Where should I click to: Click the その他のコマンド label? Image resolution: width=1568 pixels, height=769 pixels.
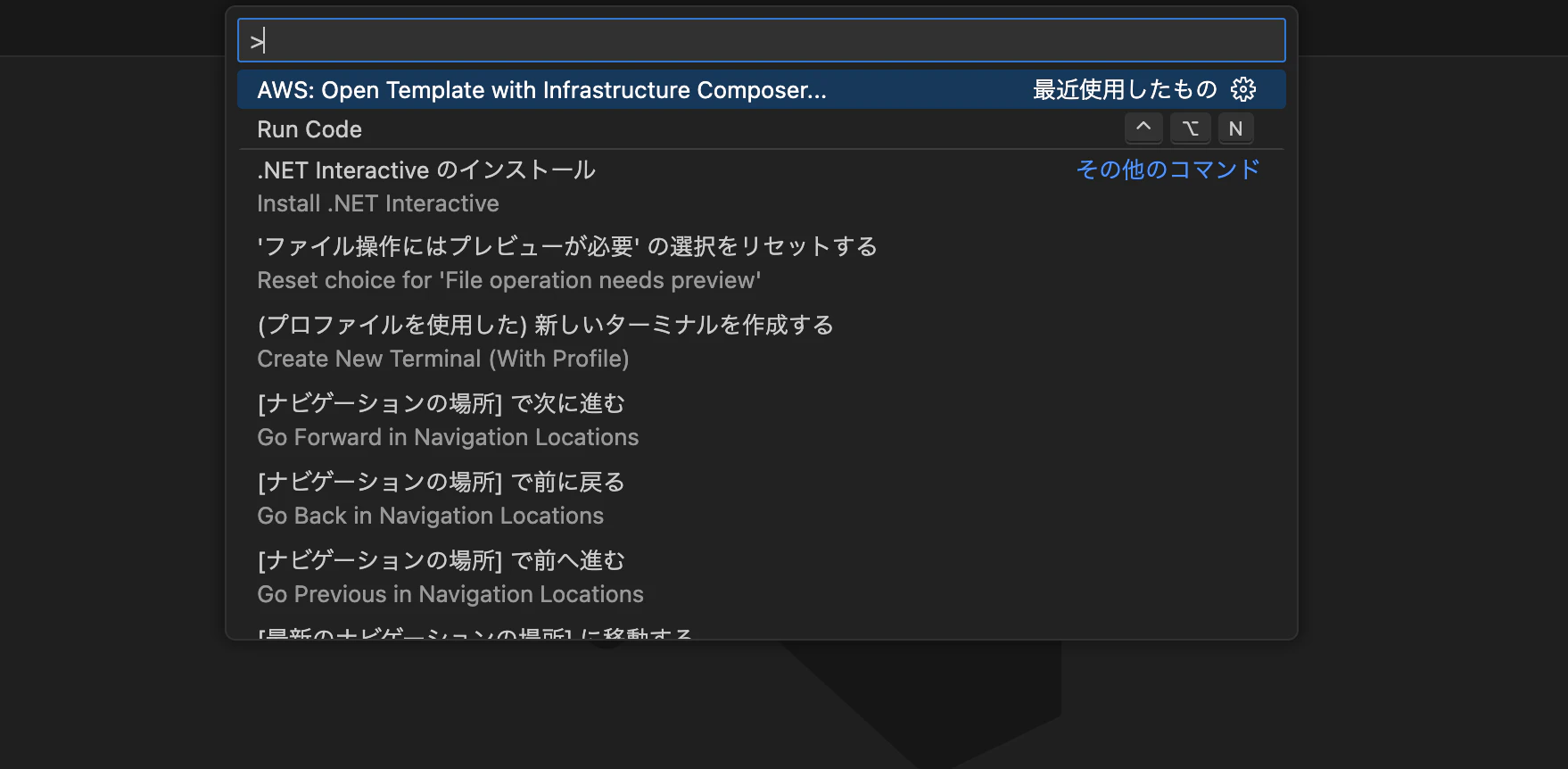pyautogui.click(x=1168, y=170)
